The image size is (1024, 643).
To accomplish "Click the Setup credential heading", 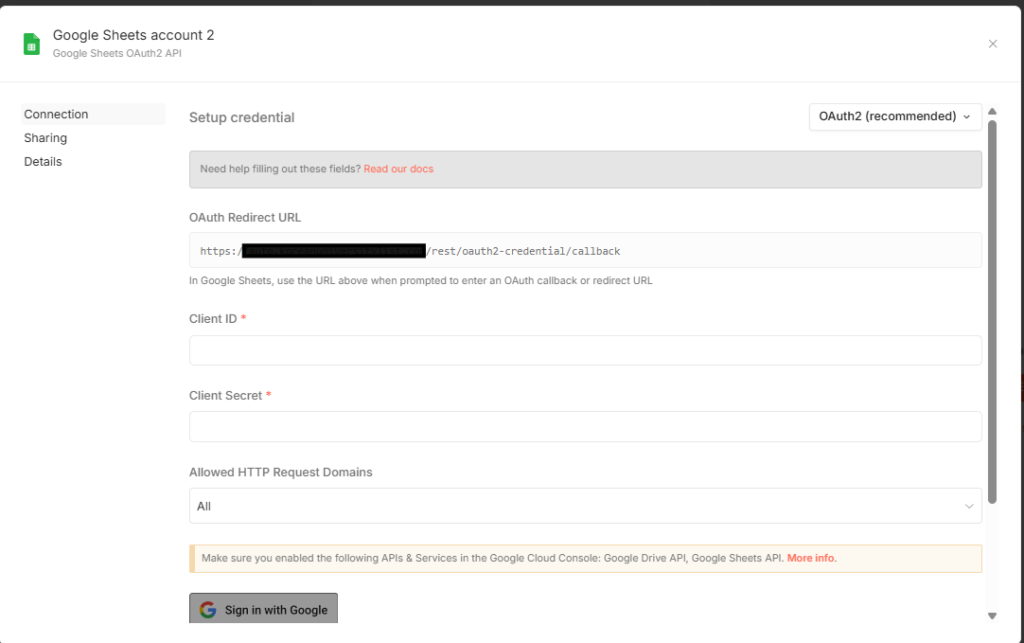I will coord(242,117).
